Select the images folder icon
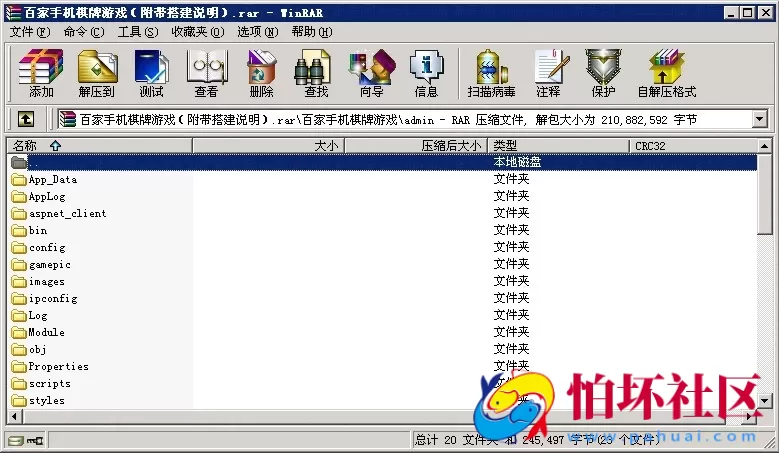This screenshot has height=453, width=779. point(19,282)
